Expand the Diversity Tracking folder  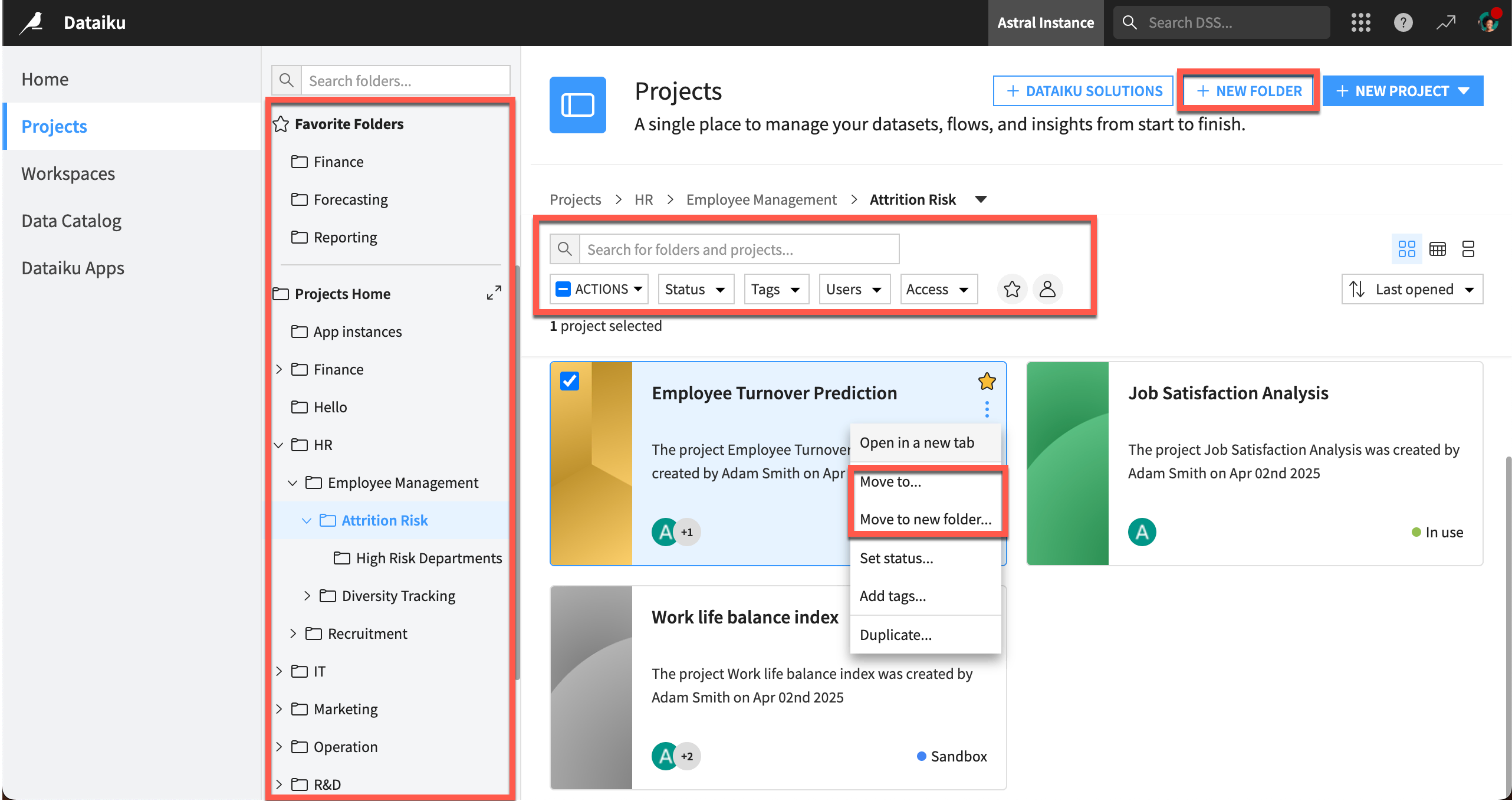coord(307,596)
